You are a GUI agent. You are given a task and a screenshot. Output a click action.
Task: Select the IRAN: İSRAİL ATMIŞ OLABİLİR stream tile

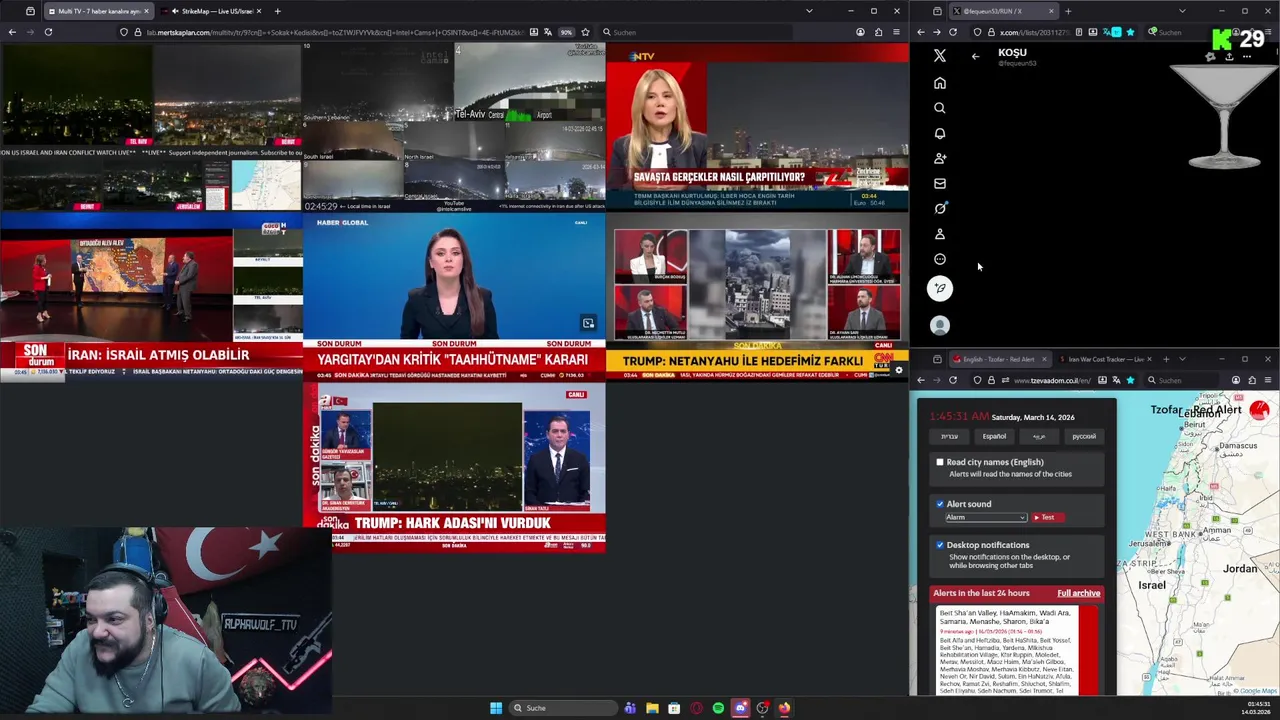(x=151, y=296)
